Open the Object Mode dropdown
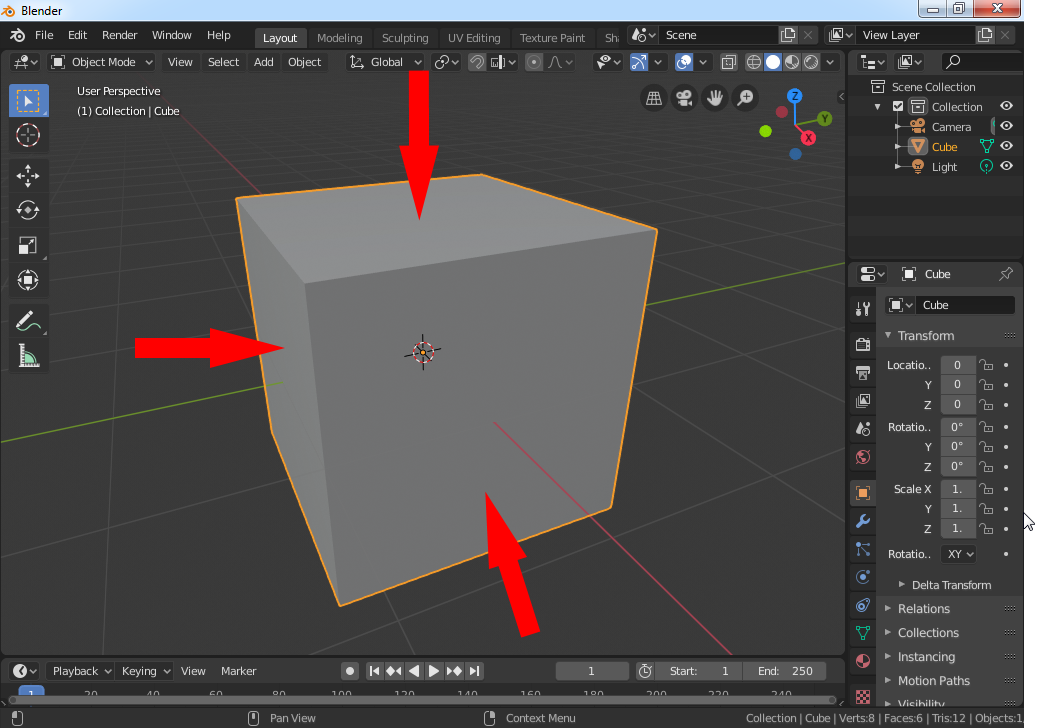Image resolution: width=1055 pixels, height=728 pixels. pyautogui.click(x=102, y=62)
